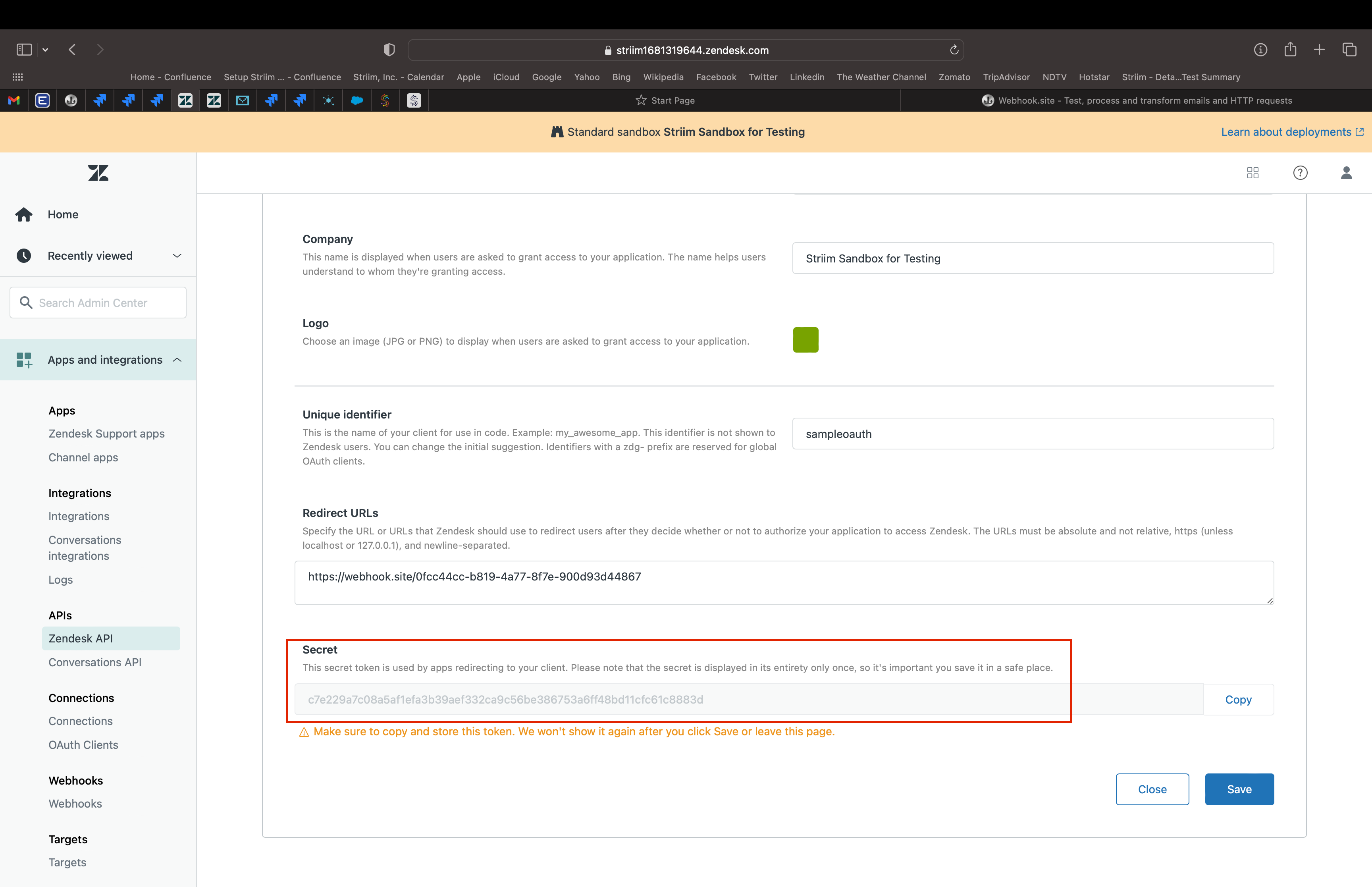Focus the Unique identifier field showing sampleoauth
1372x887 pixels.
tap(1031, 434)
